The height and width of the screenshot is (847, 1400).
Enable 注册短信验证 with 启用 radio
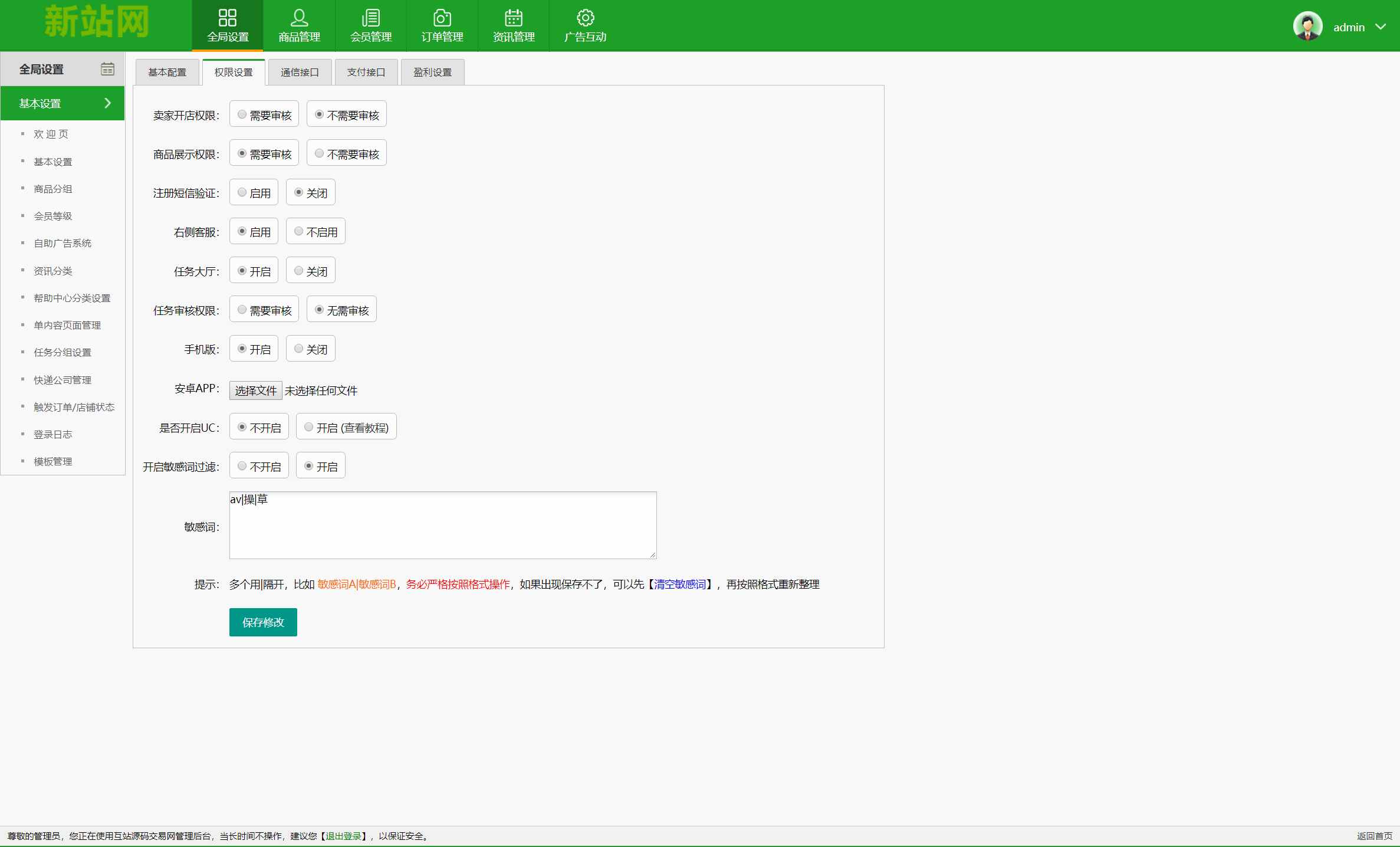coord(242,192)
